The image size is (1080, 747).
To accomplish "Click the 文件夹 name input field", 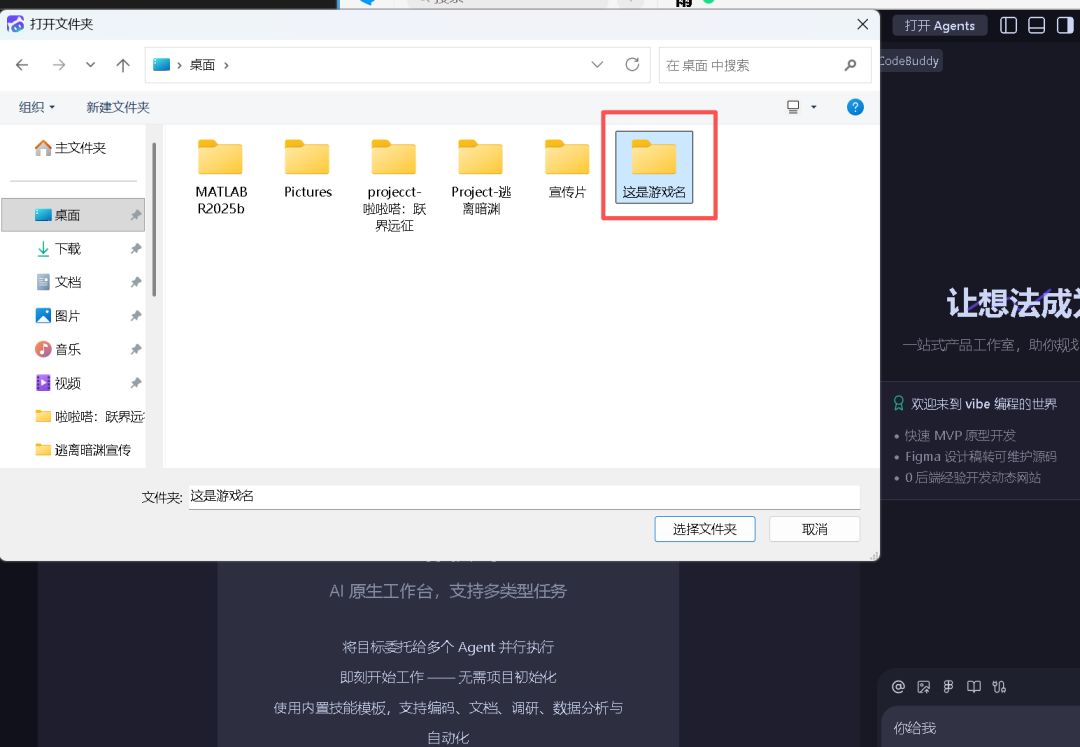I will 524,496.
